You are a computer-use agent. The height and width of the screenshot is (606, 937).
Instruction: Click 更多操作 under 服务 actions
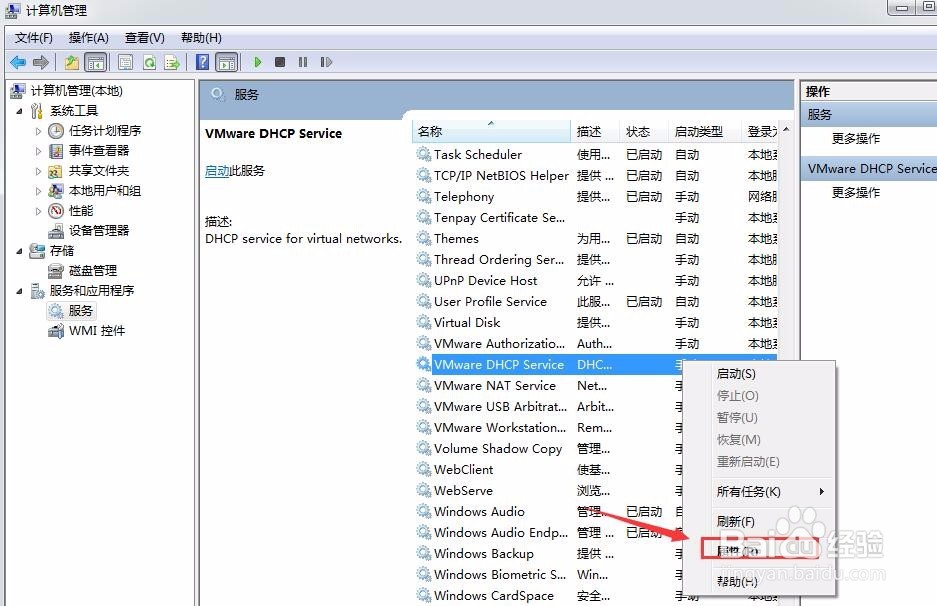[x=856, y=139]
